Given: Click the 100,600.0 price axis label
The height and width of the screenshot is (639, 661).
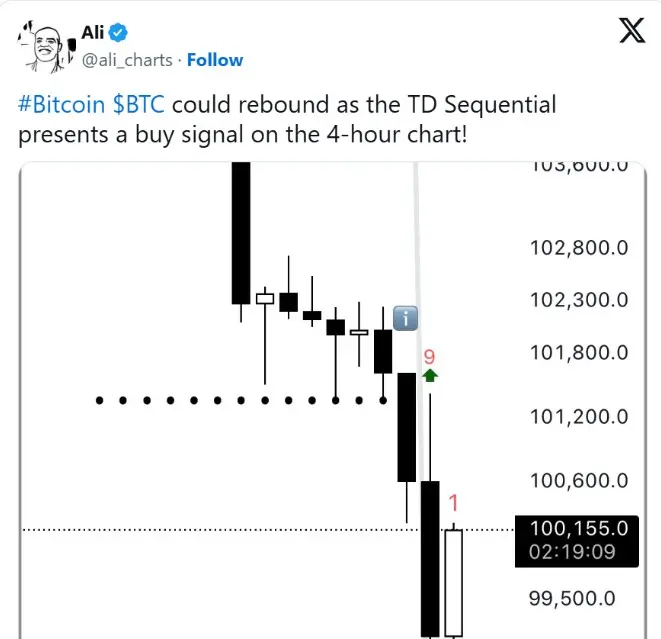Looking at the screenshot, I should tap(579, 480).
